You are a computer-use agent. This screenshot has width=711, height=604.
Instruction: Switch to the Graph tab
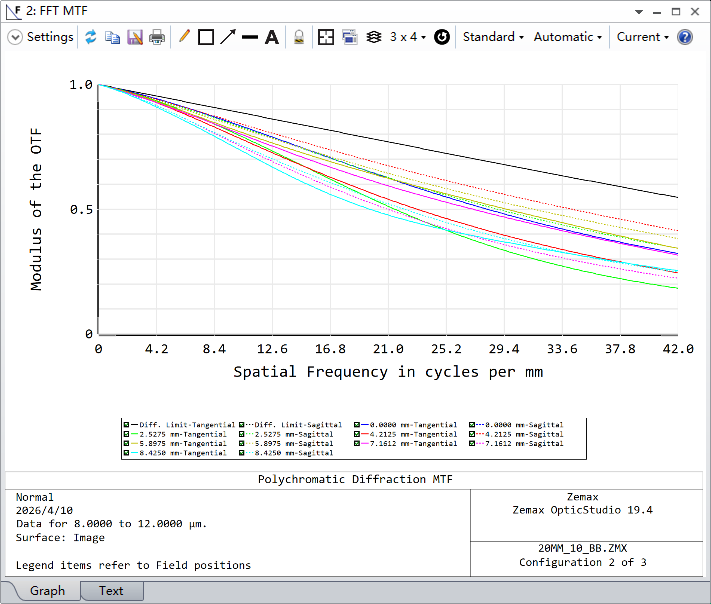coord(47,591)
